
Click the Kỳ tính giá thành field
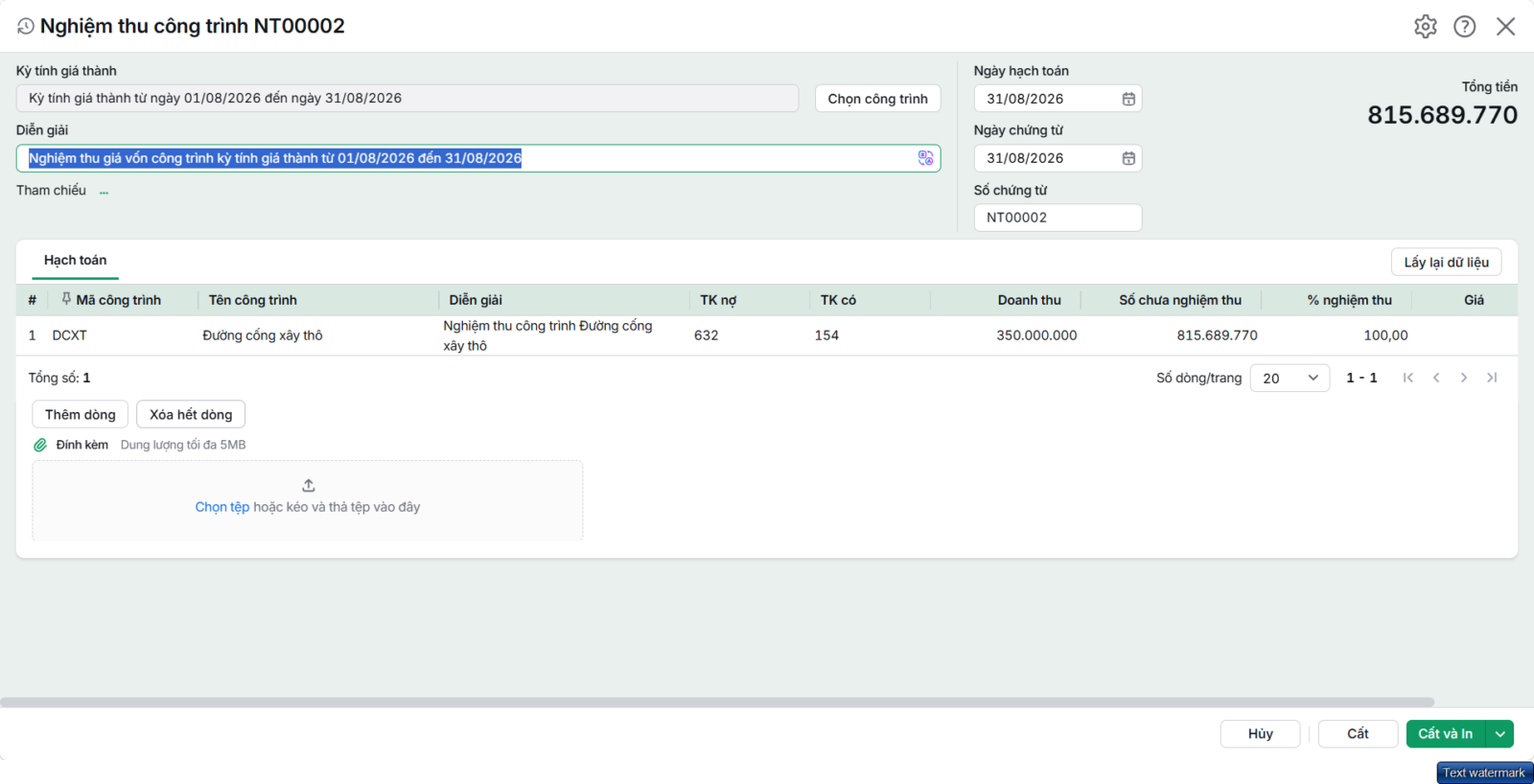click(x=407, y=99)
